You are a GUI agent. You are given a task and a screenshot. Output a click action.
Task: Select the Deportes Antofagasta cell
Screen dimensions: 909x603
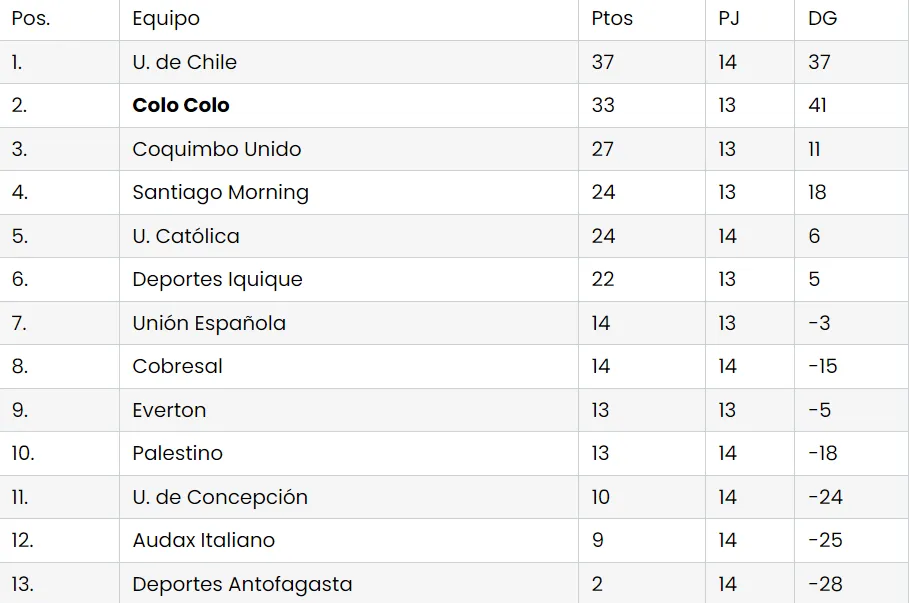pyautogui.click(x=242, y=584)
